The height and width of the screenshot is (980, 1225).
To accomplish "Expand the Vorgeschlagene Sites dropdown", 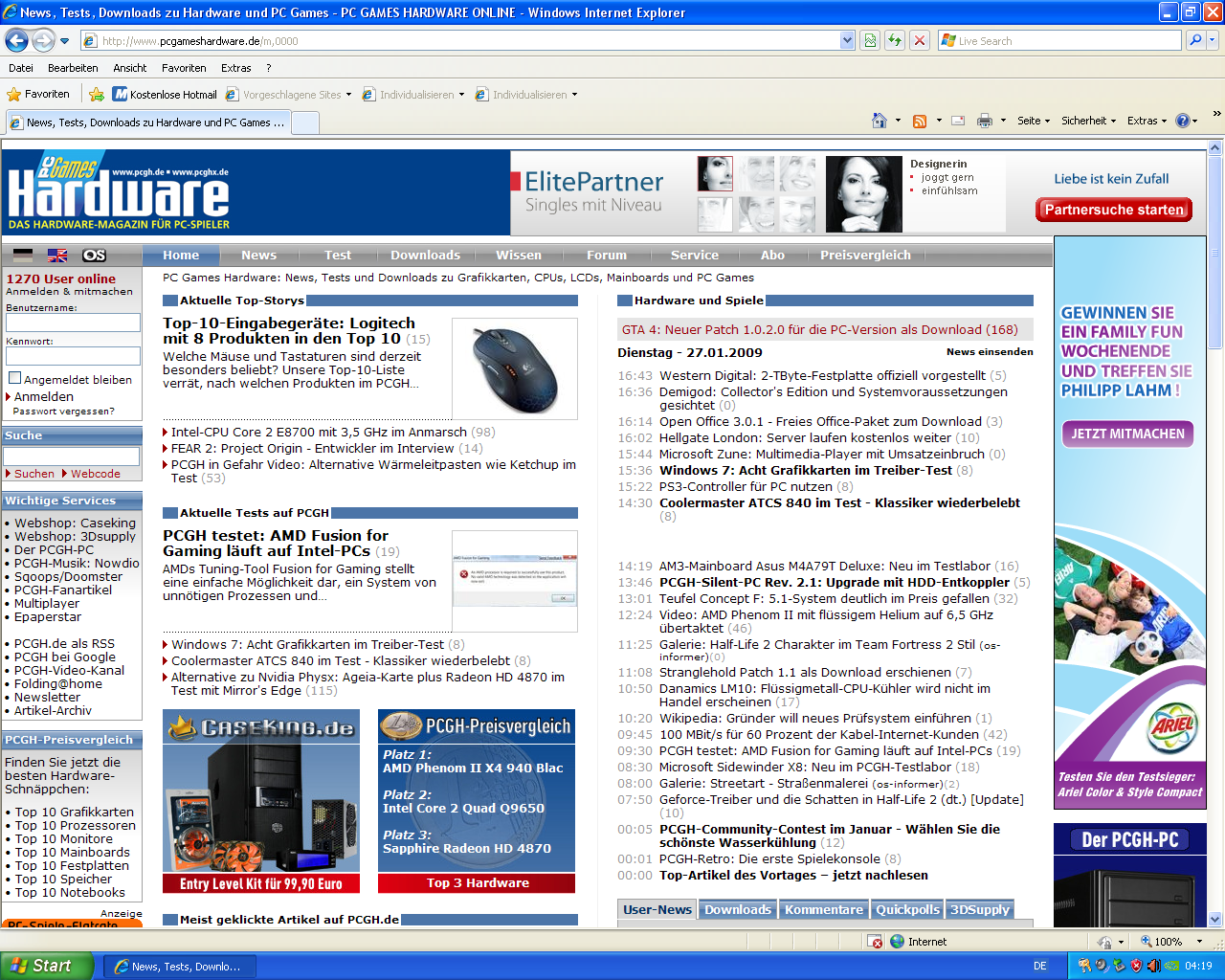I will (x=348, y=95).
